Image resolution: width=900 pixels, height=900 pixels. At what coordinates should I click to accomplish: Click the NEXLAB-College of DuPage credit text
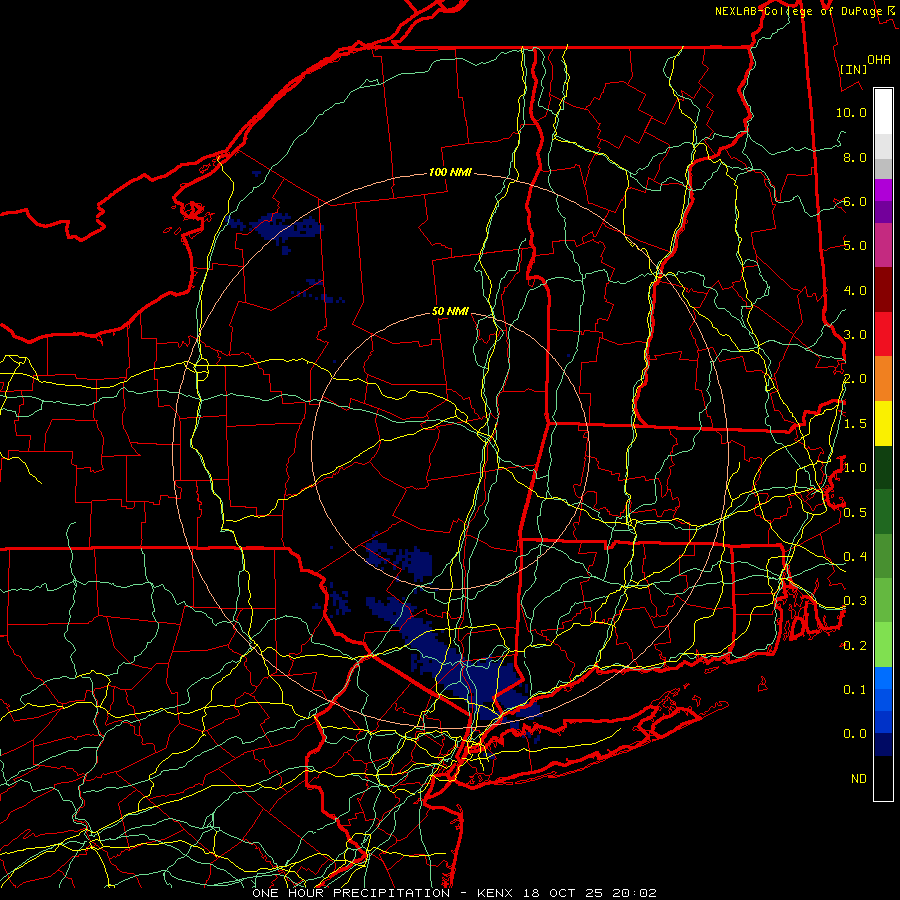click(798, 11)
